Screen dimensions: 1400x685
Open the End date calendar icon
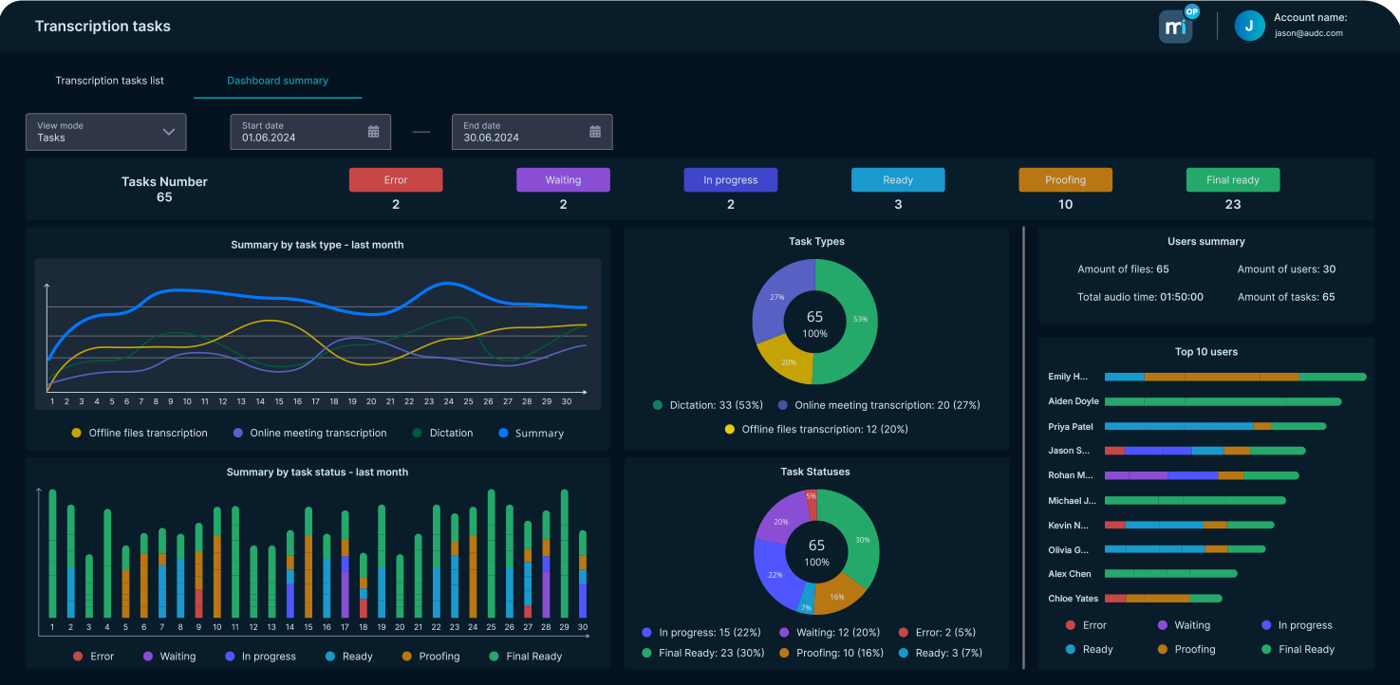click(595, 132)
